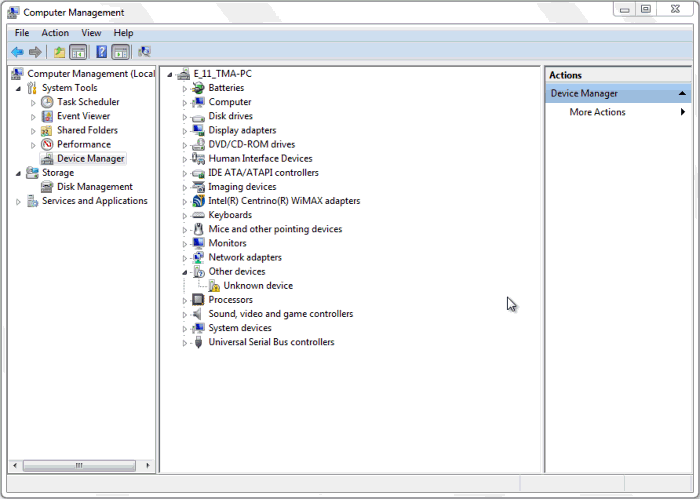
Task: Click the Help question mark toolbar icon
Action: point(101,52)
